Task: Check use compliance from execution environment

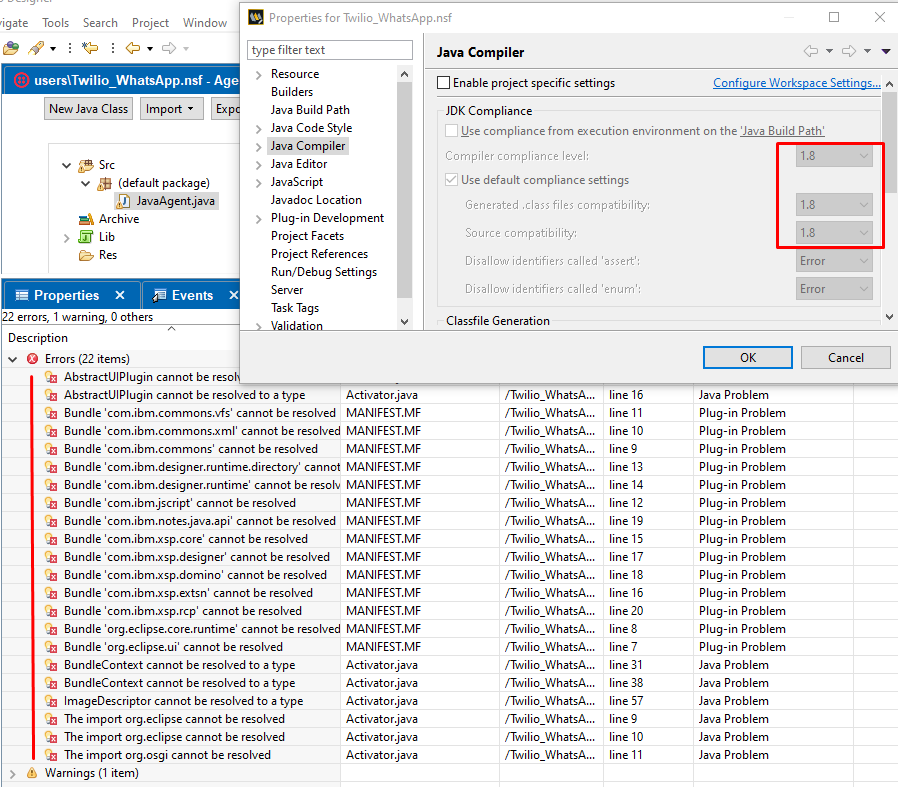Action: pos(452,131)
